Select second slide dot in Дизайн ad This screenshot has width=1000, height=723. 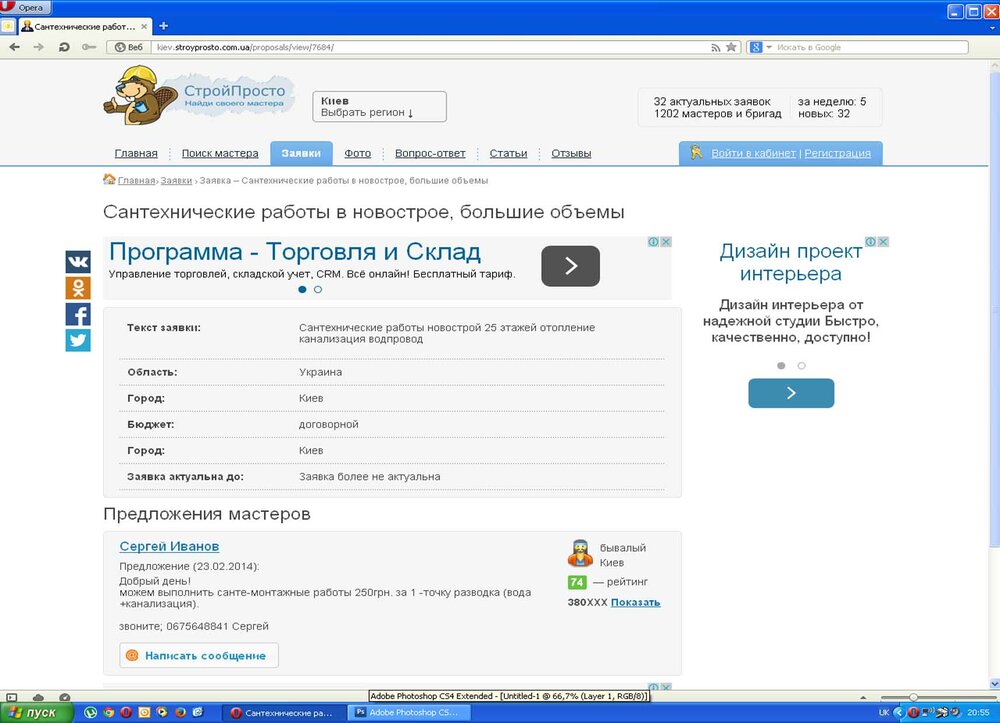tap(802, 365)
